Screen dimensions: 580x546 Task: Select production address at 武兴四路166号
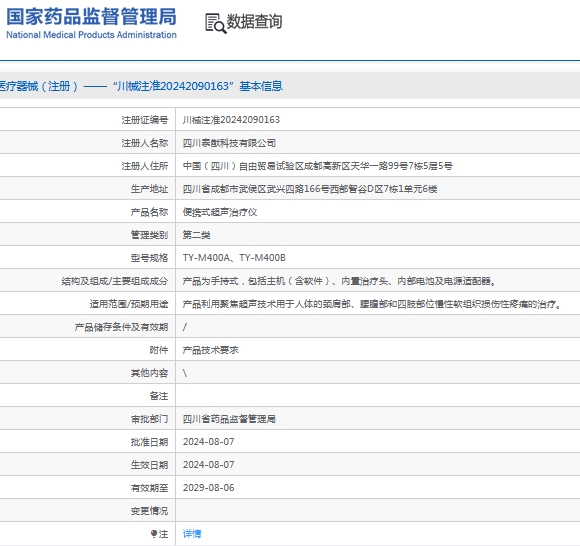(310, 189)
